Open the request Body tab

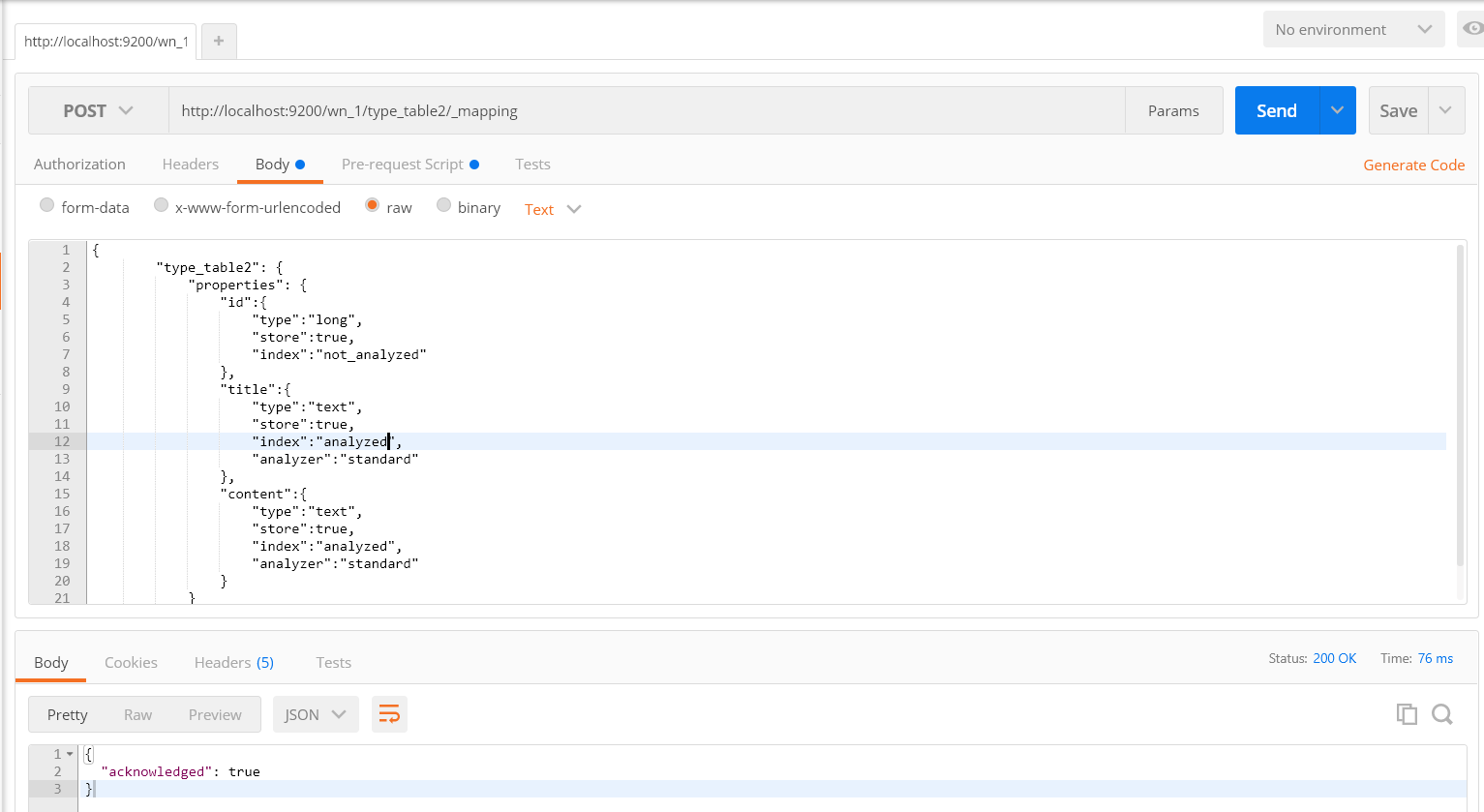coord(280,165)
